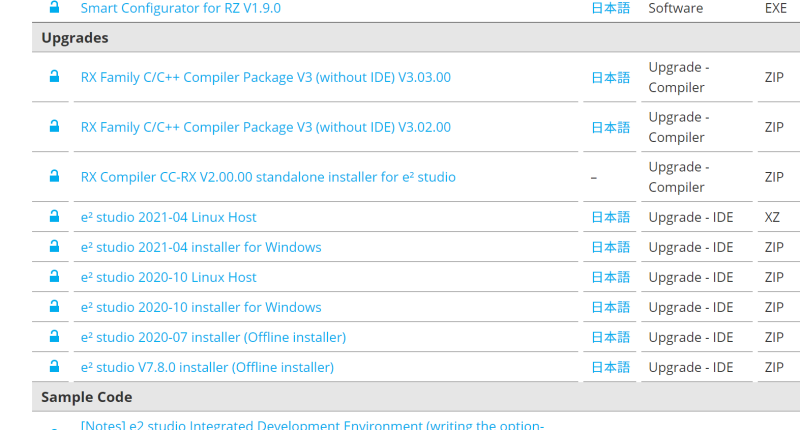Open Smart Configurator for RZ V1.9.0 link
Viewport: 800px width, 430px height.
pyautogui.click(x=180, y=8)
